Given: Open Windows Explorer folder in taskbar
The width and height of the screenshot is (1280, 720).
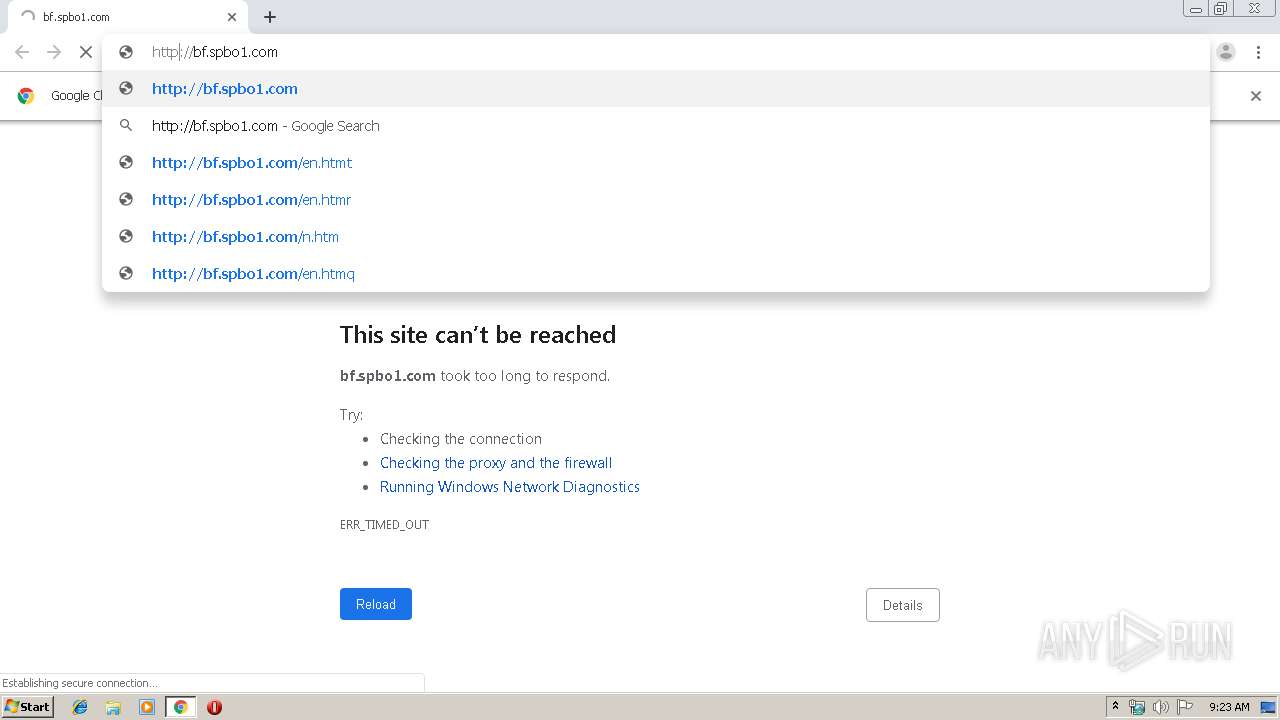Looking at the screenshot, I should (x=113, y=707).
